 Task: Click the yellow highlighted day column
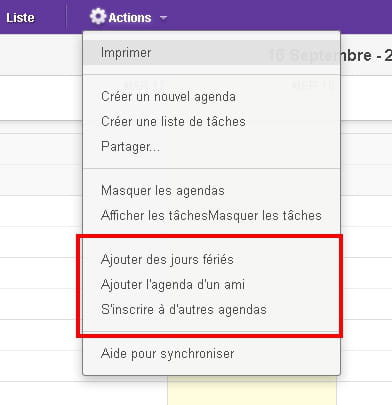(252, 390)
